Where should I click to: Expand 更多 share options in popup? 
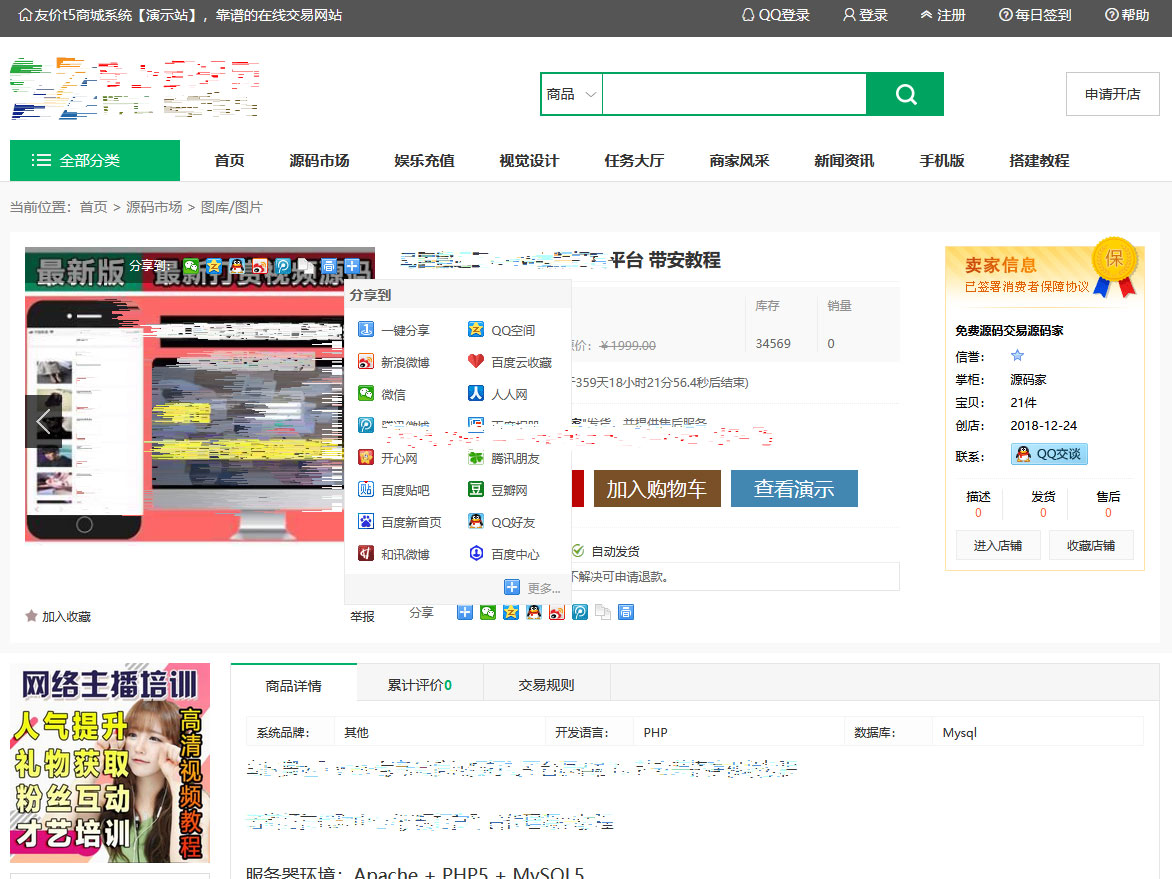[x=533, y=588]
